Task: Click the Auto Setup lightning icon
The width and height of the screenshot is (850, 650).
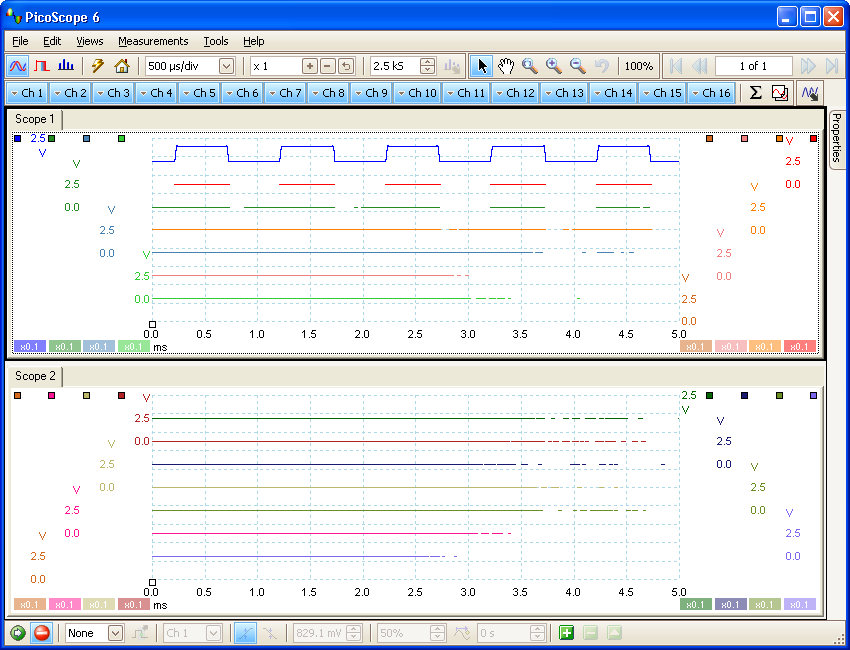Action: pos(98,66)
